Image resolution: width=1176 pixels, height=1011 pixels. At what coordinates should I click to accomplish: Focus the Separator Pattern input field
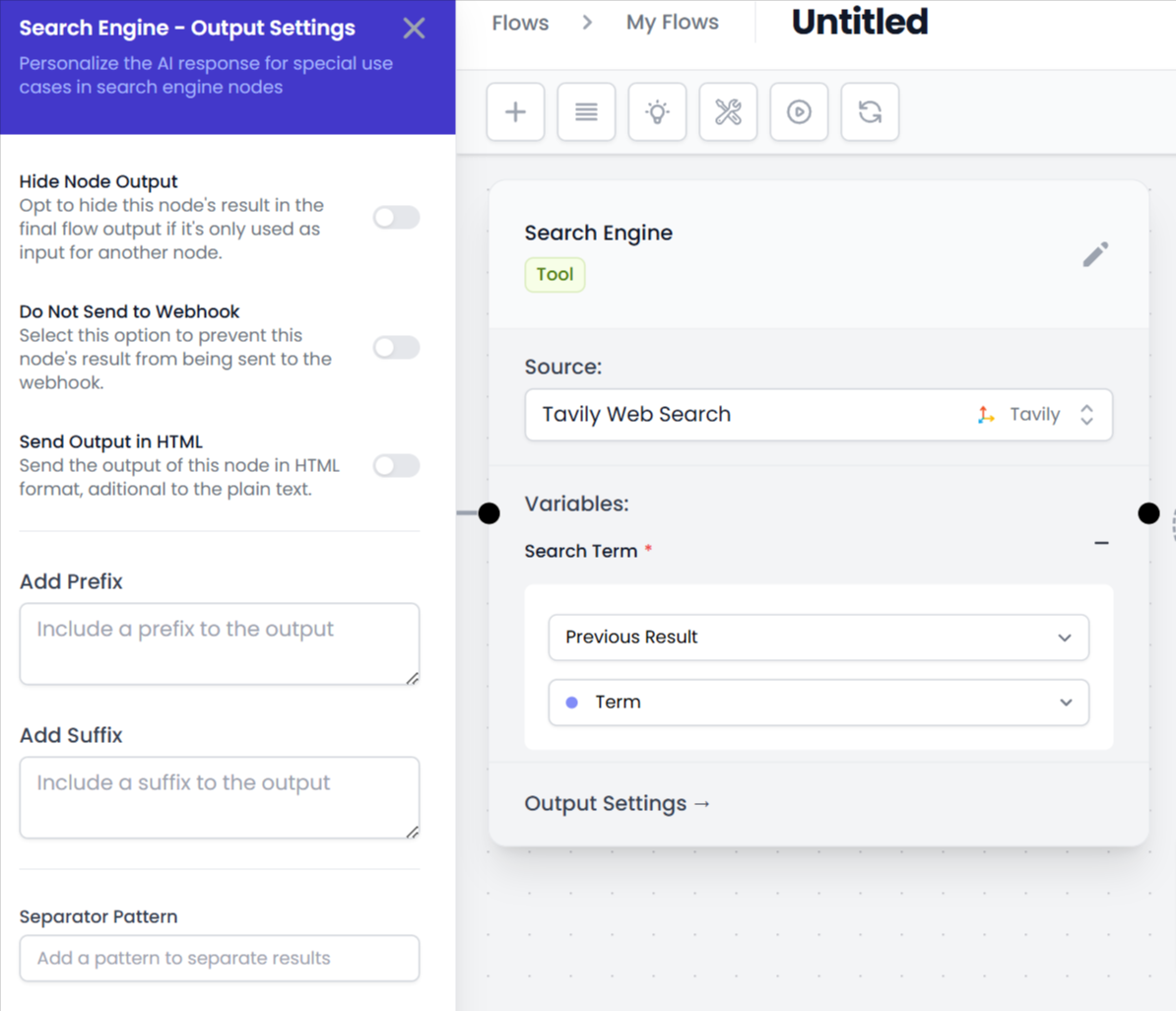click(x=219, y=958)
